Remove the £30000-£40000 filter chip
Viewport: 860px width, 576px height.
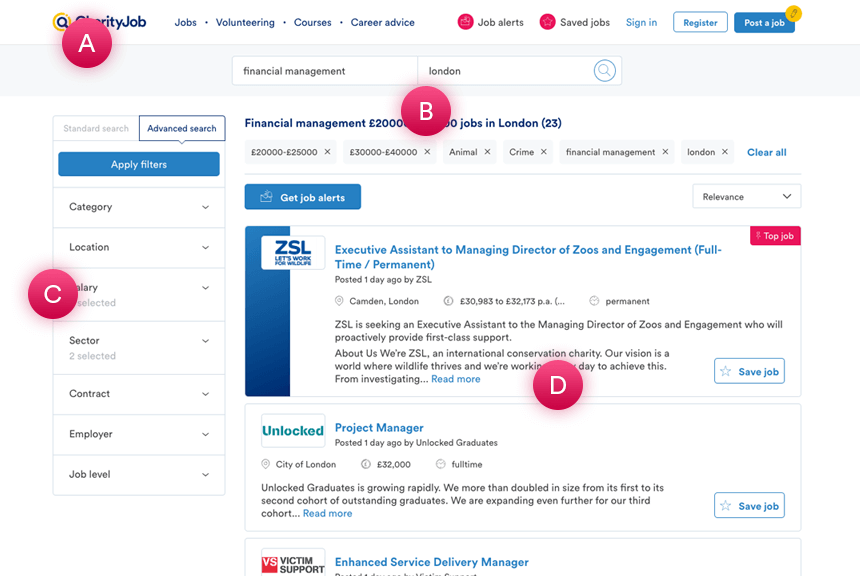(x=427, y=152)
